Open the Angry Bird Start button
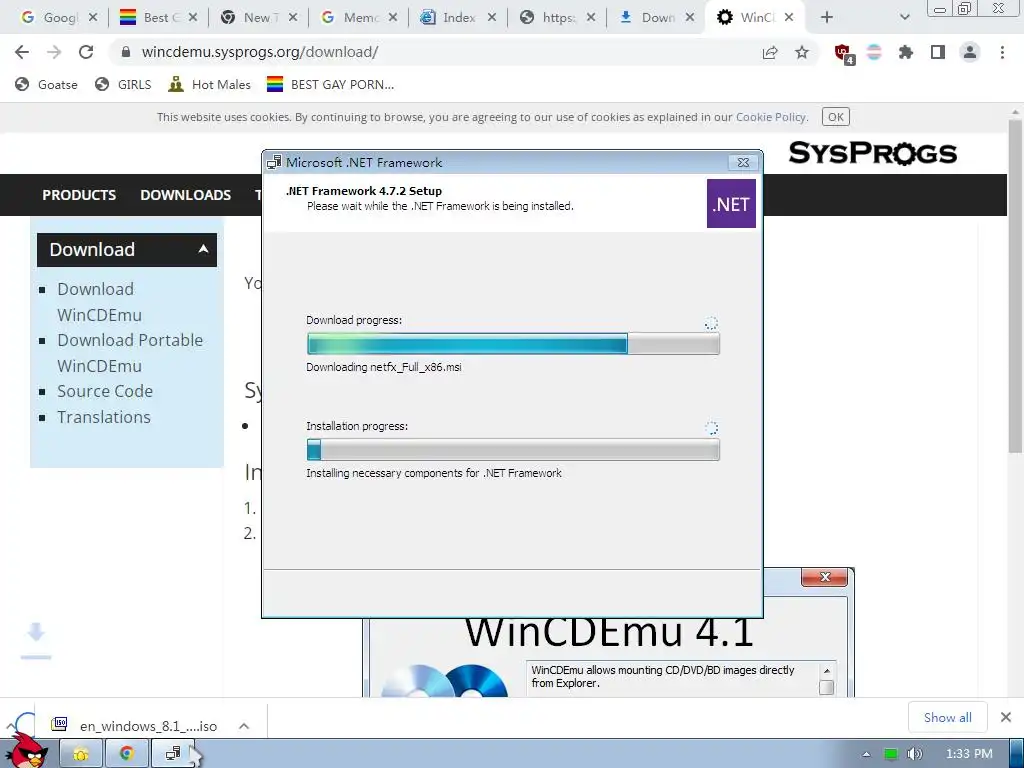The width and height of the screenshot is (1024, 768). (x=26, y=752)
